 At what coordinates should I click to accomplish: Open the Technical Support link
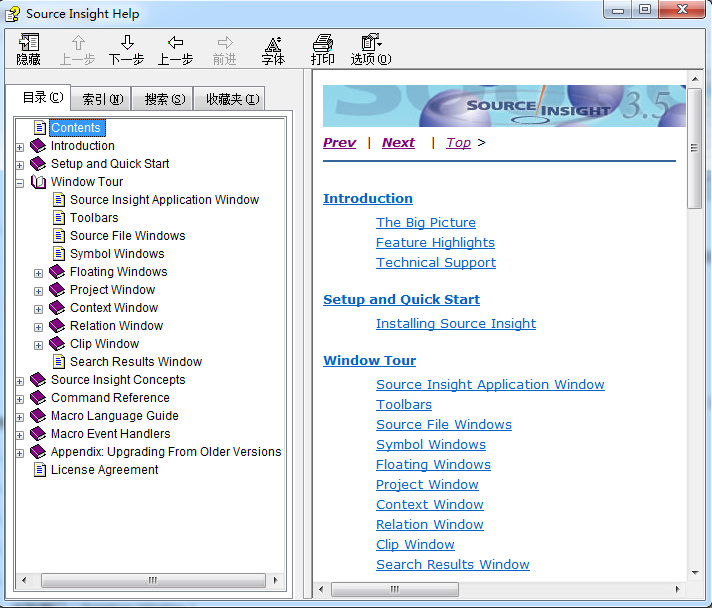[x=436, y=262]
